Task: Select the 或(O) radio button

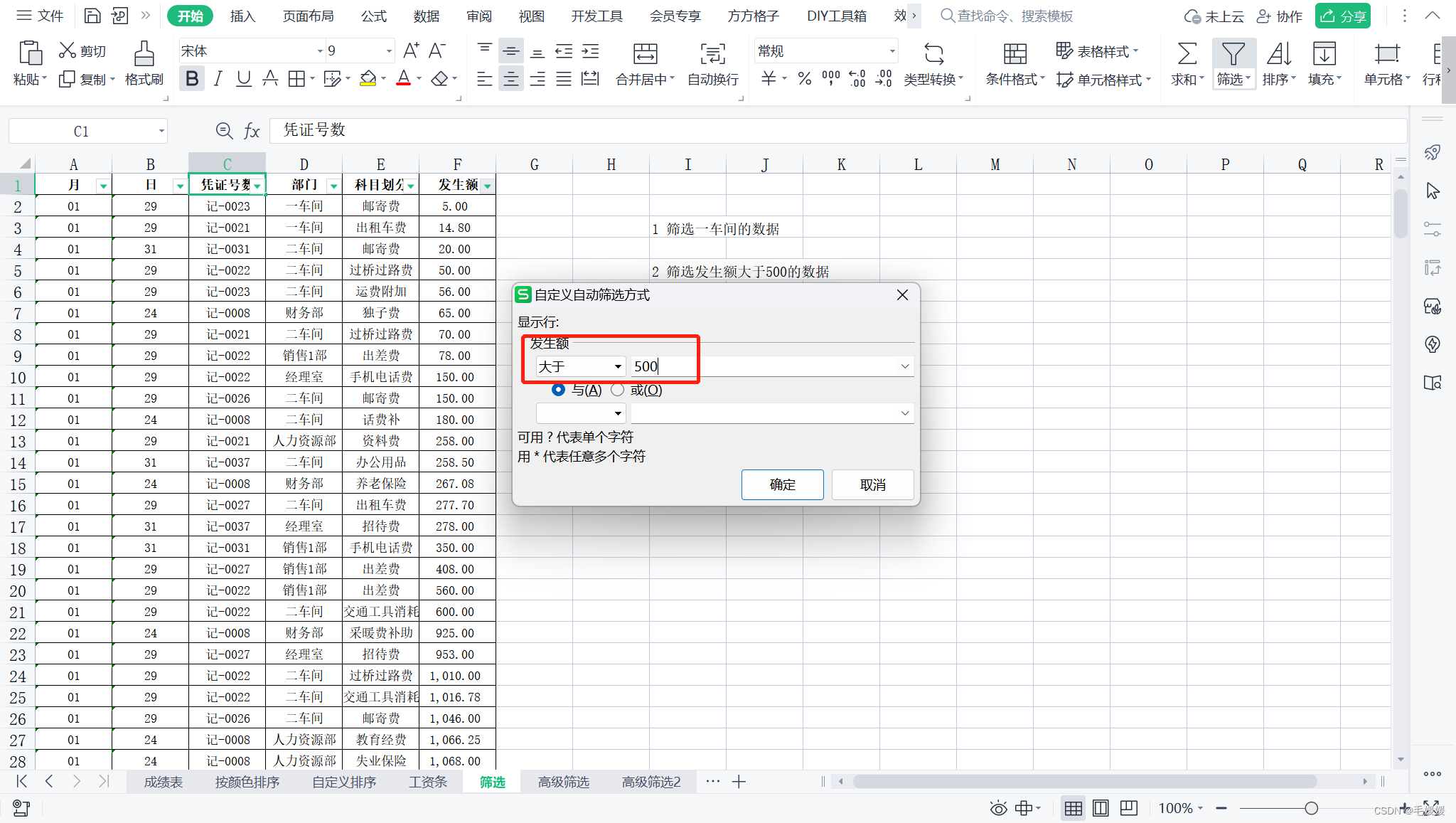Action: [617, 390]
